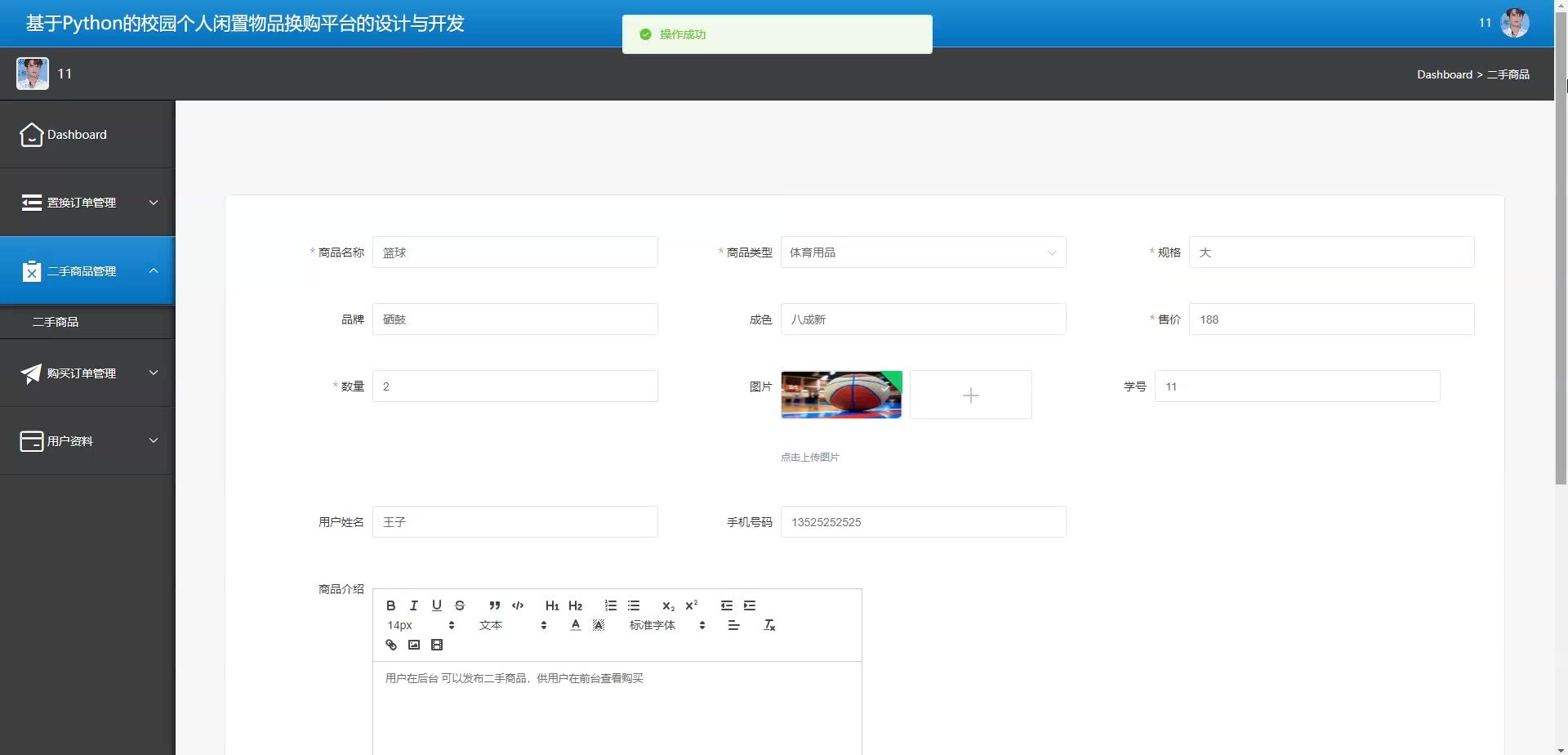The width and height of the screenshot is (1568, 755).
Task: Click the 点击上传图片 hint text
Action: [809, 458]
